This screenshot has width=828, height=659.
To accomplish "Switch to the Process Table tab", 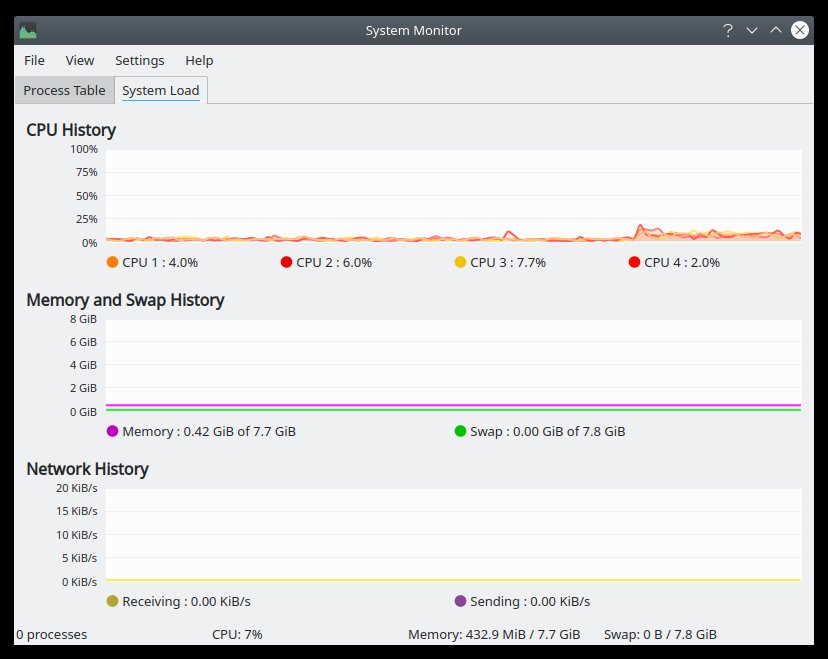I will coord(64,90).
